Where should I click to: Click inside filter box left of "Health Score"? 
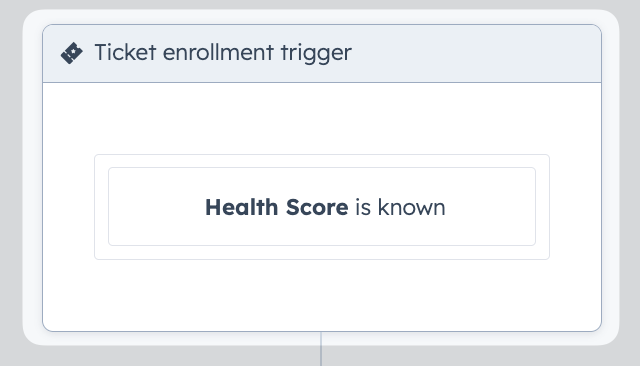(156, 206)
